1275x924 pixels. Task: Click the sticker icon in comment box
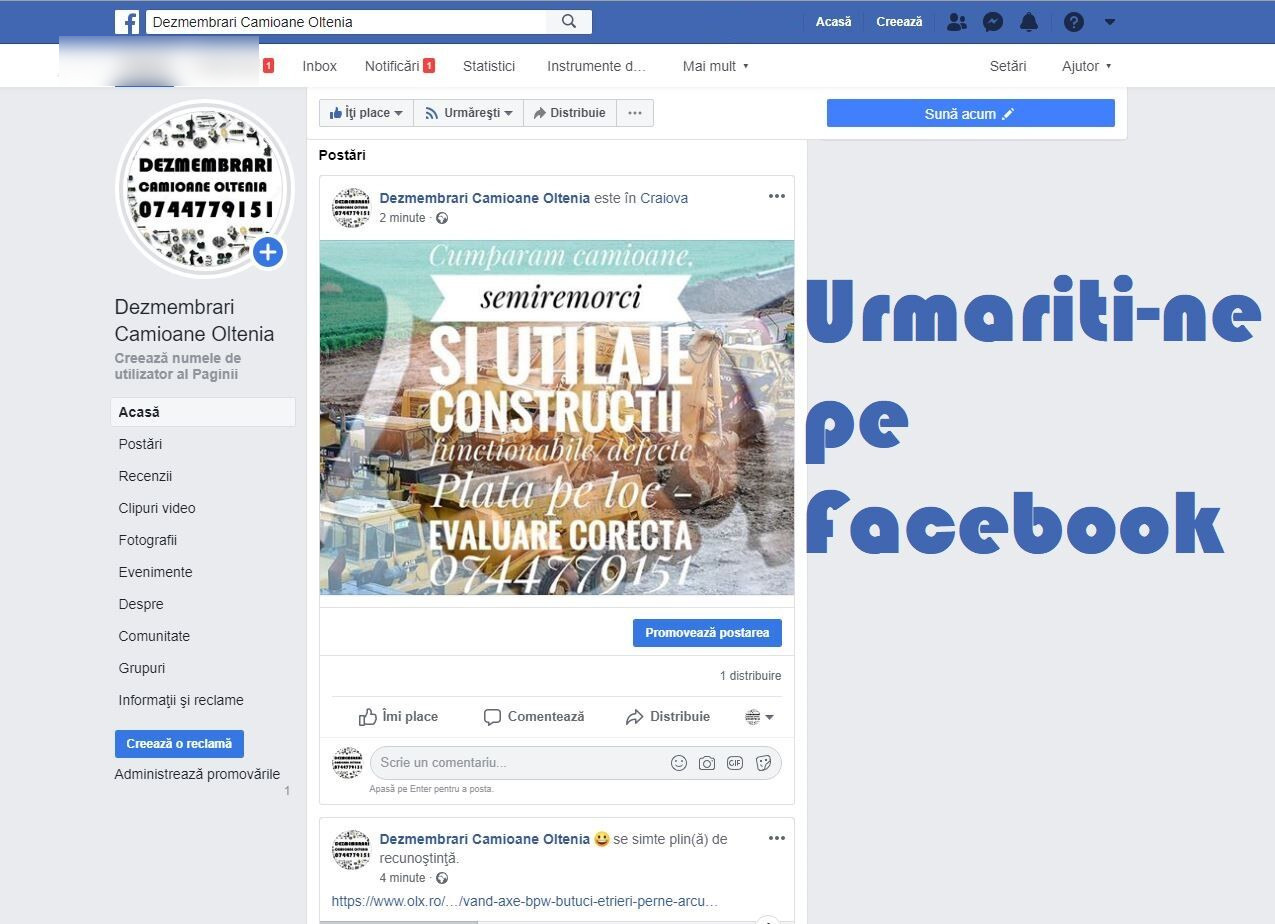point(763,763)
